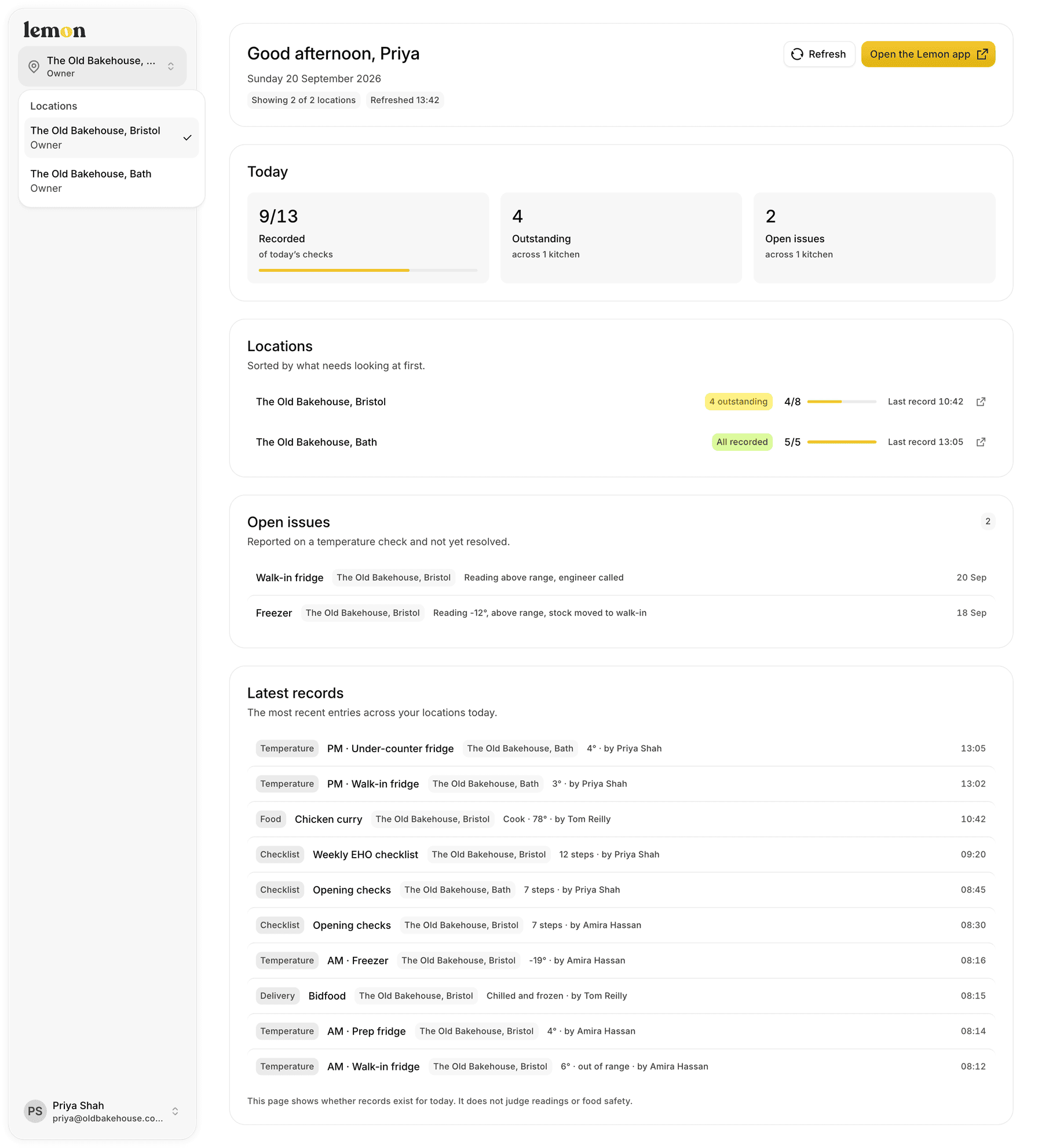Open Bristol location external link icon
The height and width of the screenshot is (1148, 1038).
click(981, 402)
